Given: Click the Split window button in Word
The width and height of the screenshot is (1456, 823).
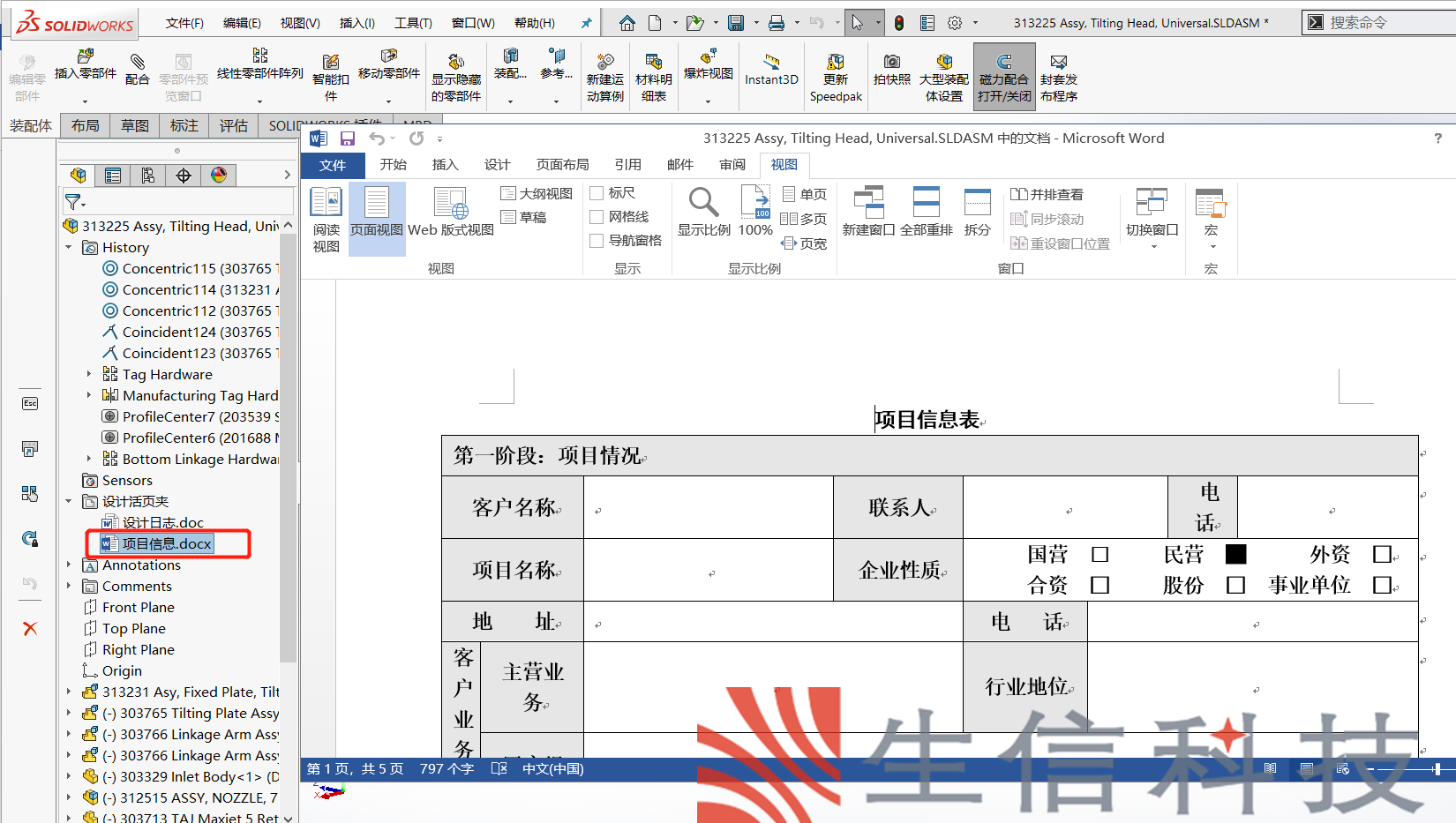Looking at the screenshot, I should [x=978, y=213].
